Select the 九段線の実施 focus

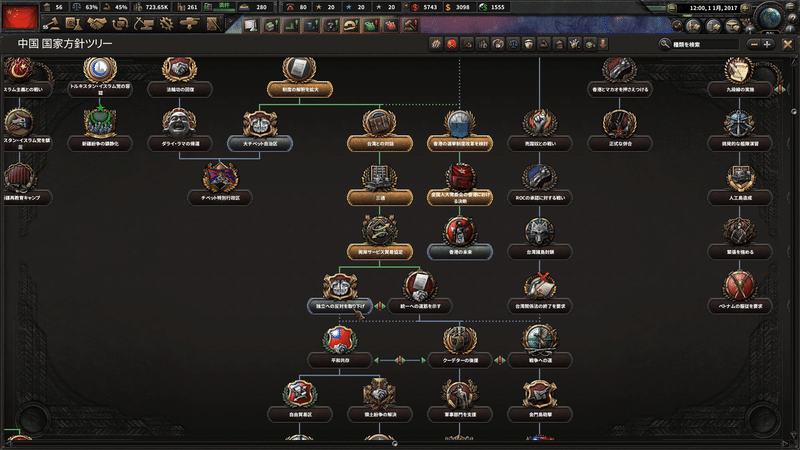[740, 78]
